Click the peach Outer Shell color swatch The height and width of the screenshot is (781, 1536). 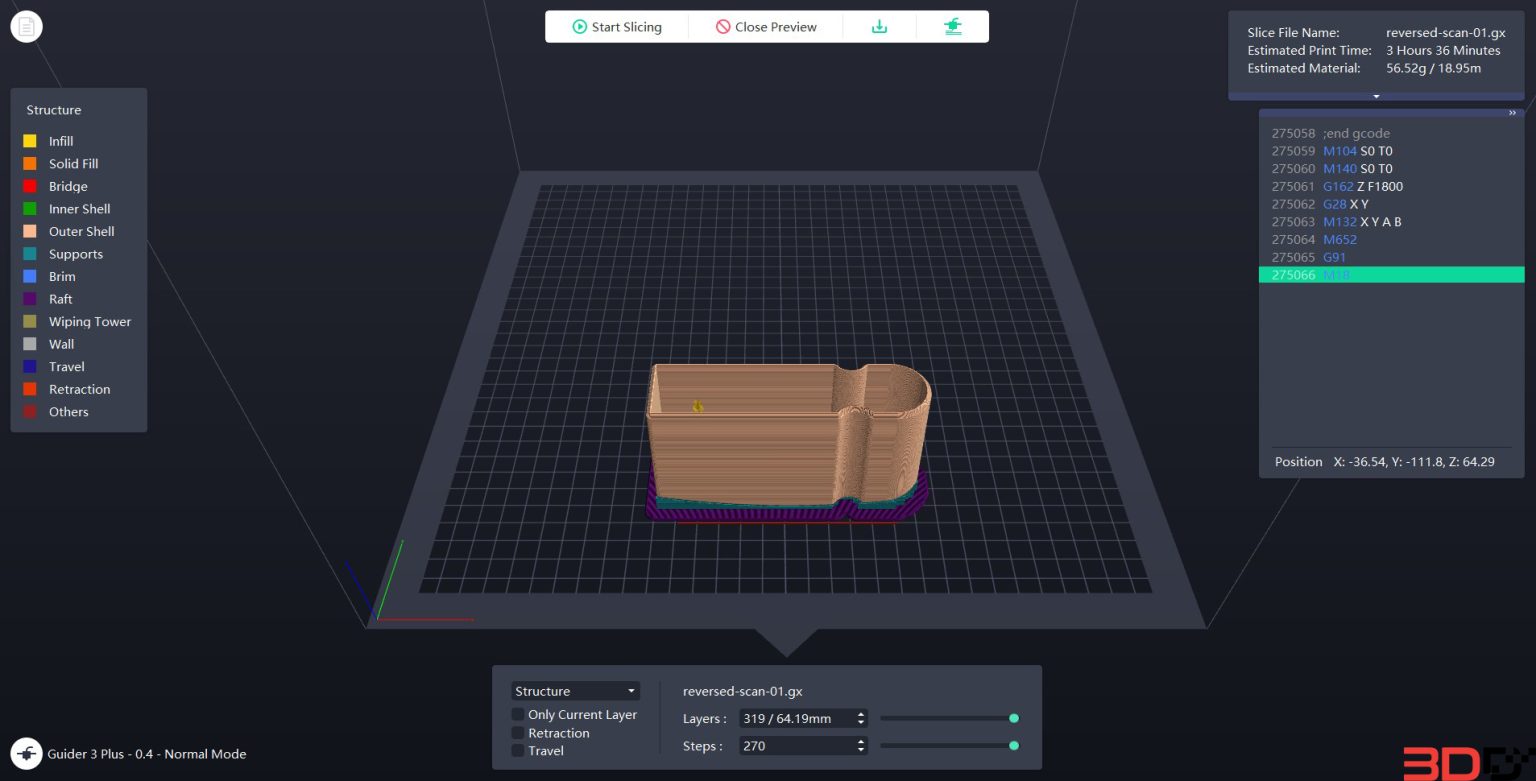[x=30, y=231]
